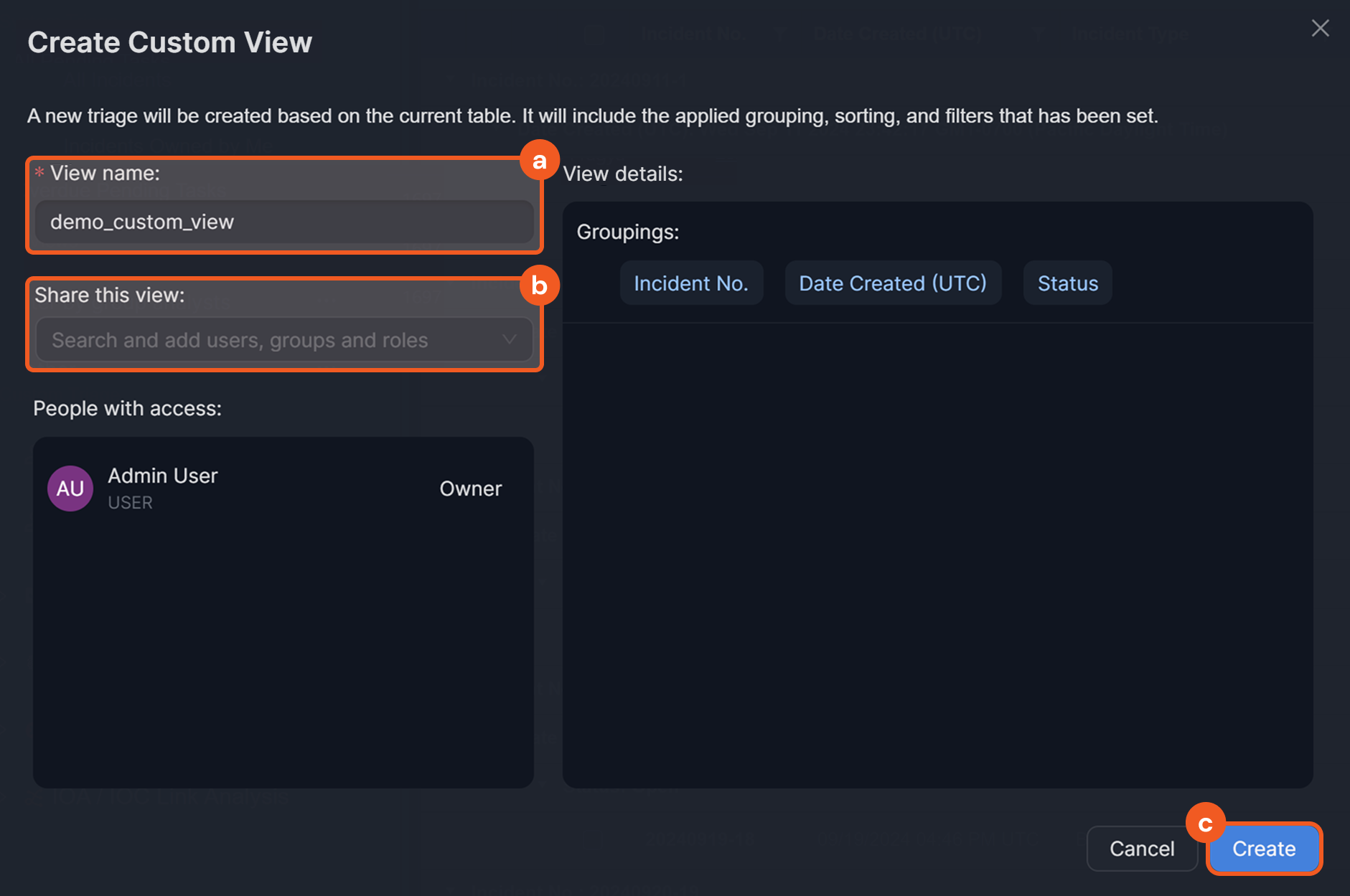
Task: Select the Status grouping chip
Action: tap(1067, 283)
